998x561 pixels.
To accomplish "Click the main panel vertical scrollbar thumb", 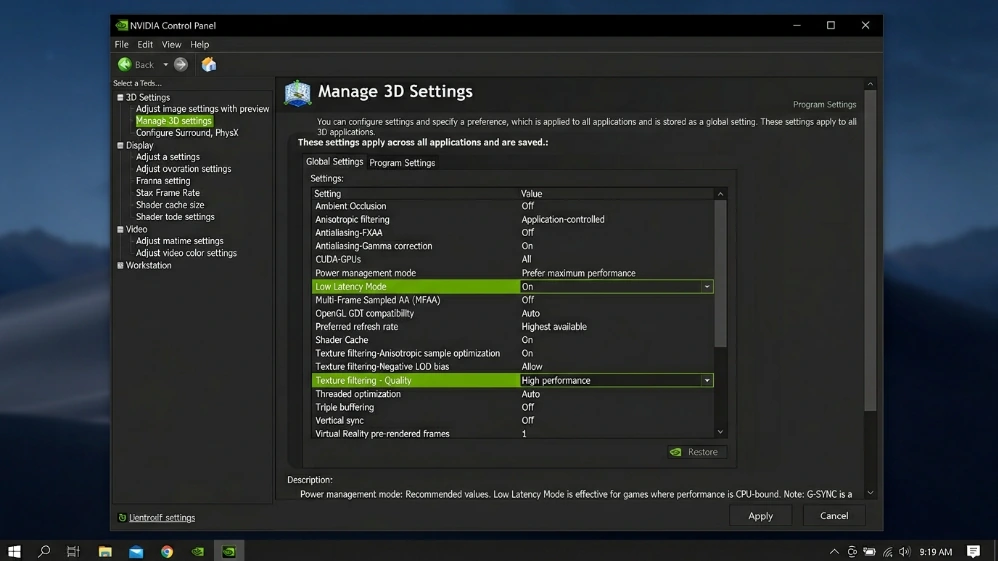I will click(x=870, y=250).
